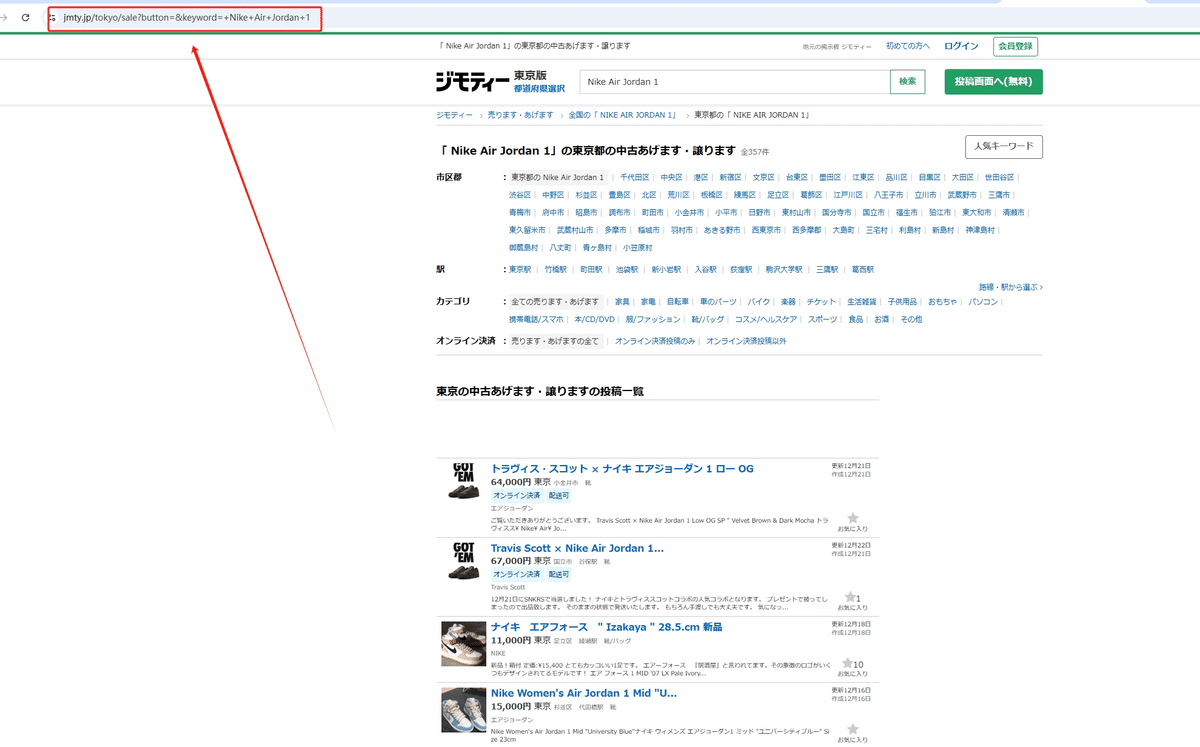
Task: Open 全国の「NIKE AIR JORDAN 1」breadcrumb
Action: click(x=623, y=115)
